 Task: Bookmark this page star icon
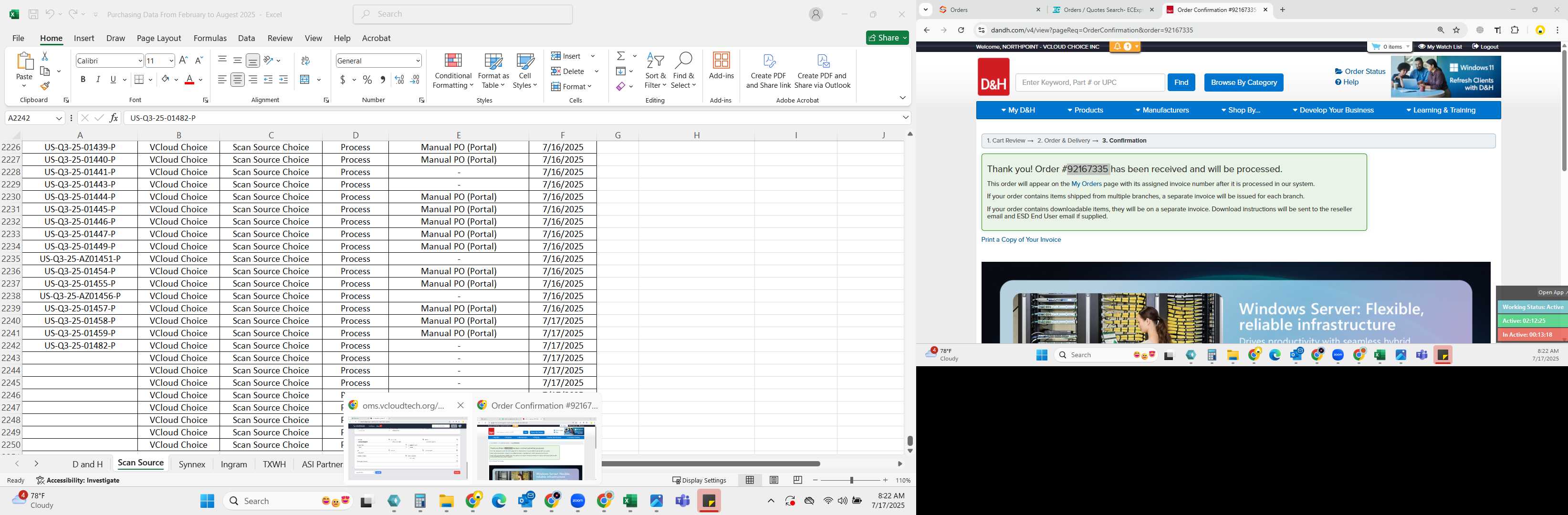click(1457, 30)
